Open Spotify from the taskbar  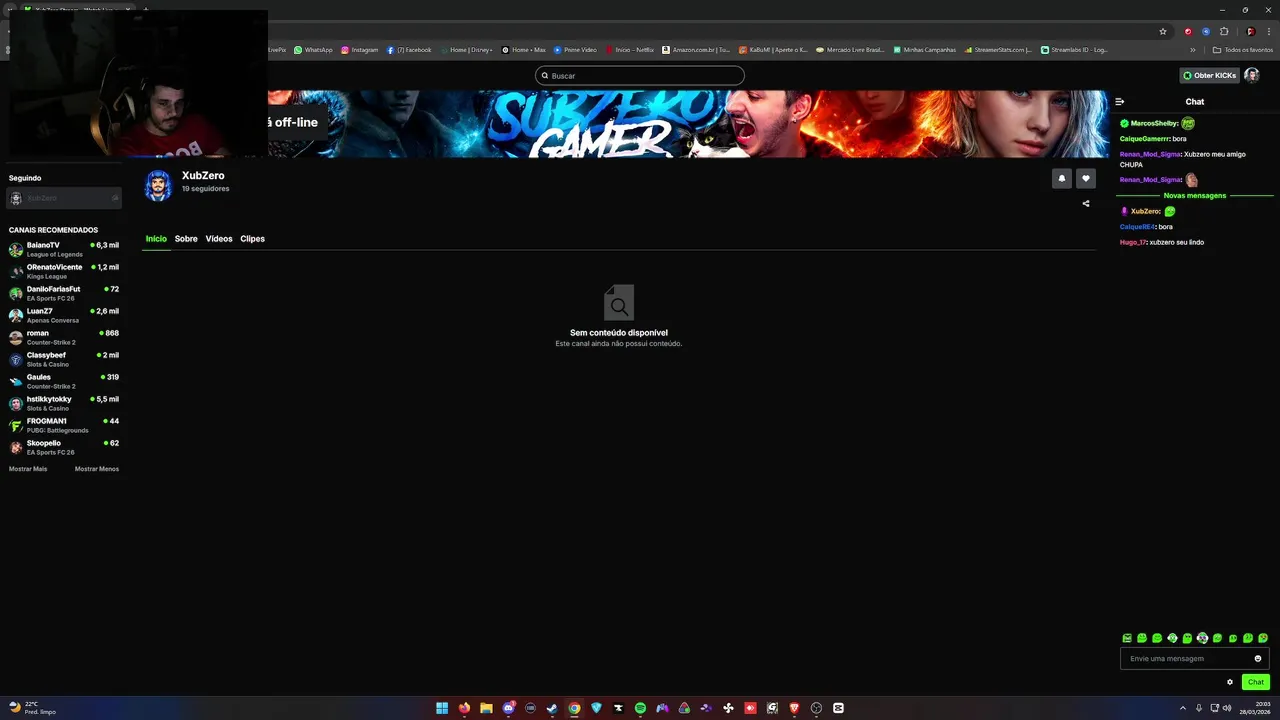click(640, 708)
